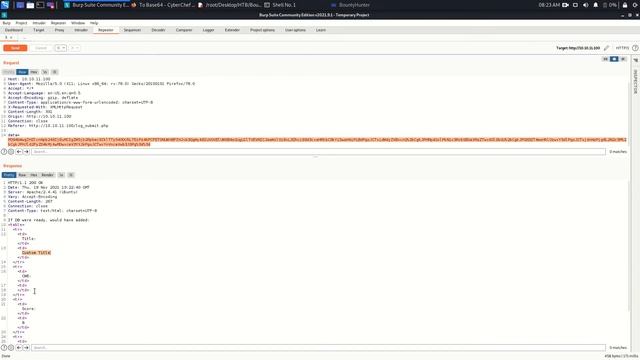Select Raw view in Request panel
The width and height of the screenshot is (640, 360).
[x=22, y=72]
